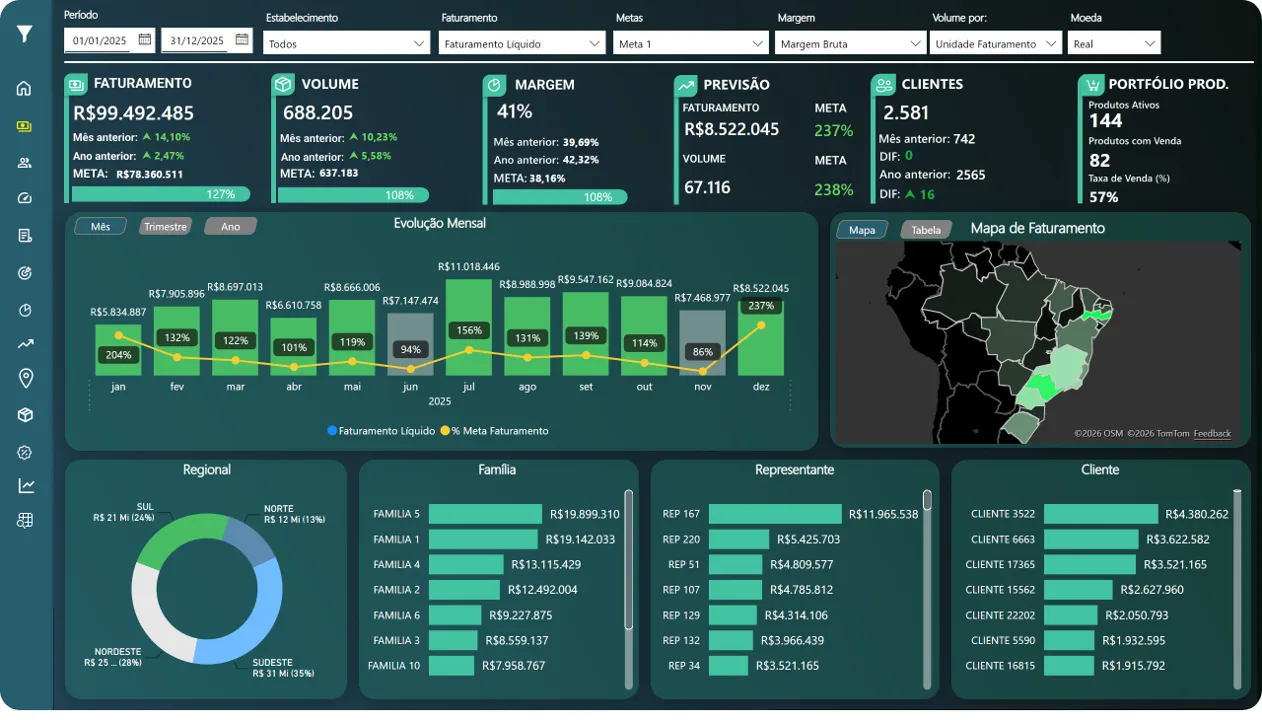1262x720 pixels.
Task: Open the upward trend arrow sidebar icon
Action: coord(25,344)
